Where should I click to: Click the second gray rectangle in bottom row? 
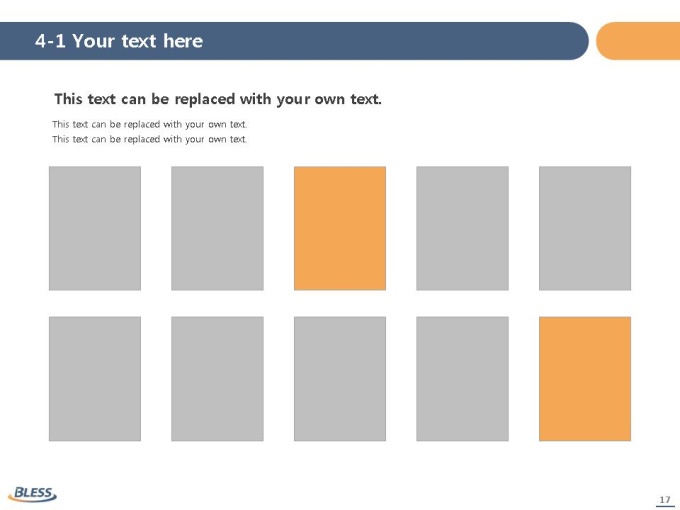pyautogui.click(x=217, y=379)
